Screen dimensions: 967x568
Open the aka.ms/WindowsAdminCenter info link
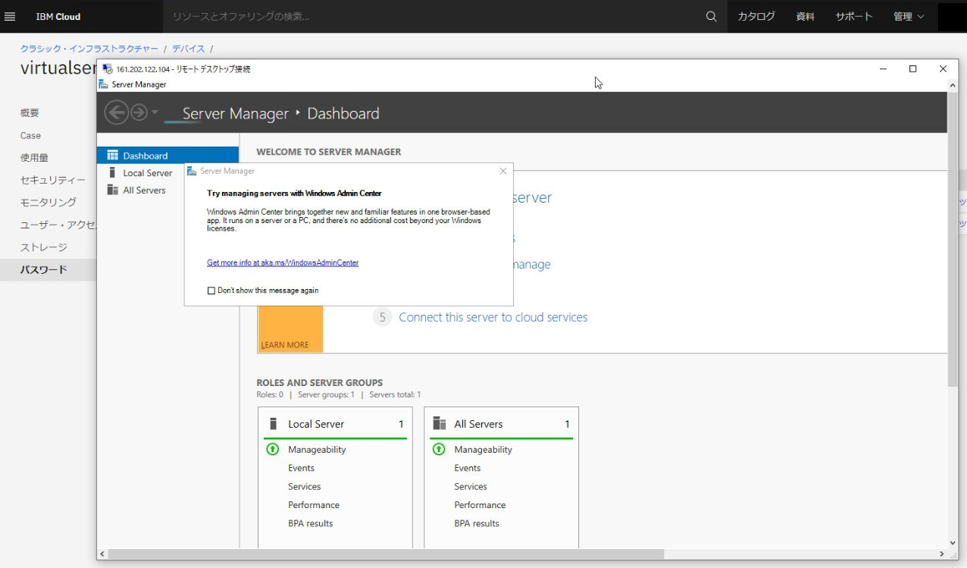coord(282,263)
